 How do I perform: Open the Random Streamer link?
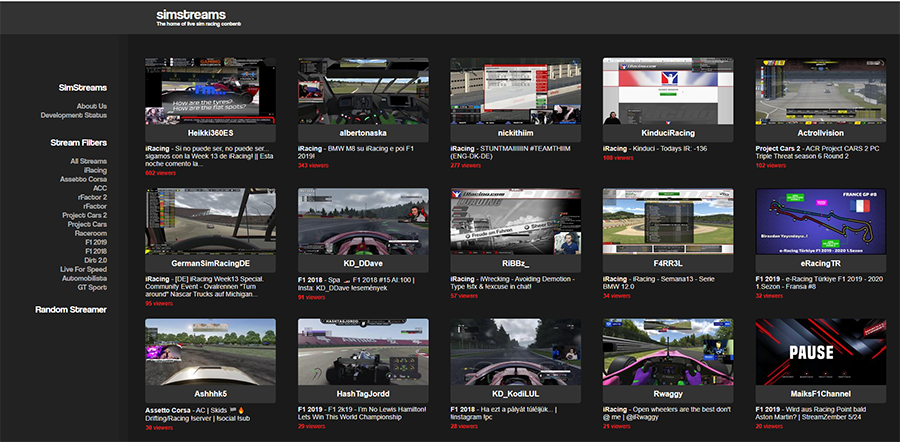point(71,309)
